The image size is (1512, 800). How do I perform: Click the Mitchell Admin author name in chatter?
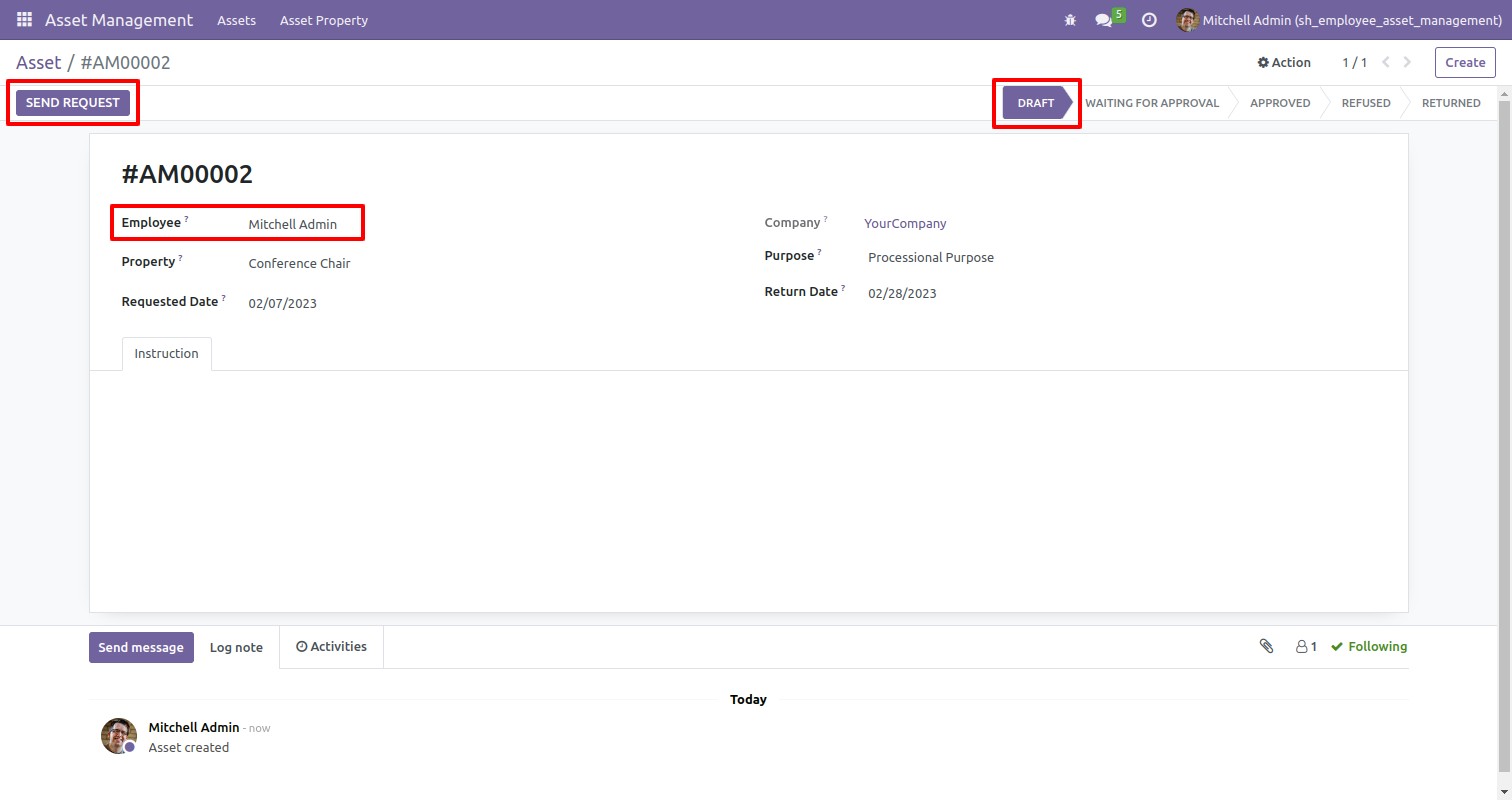tap(194, 727)
